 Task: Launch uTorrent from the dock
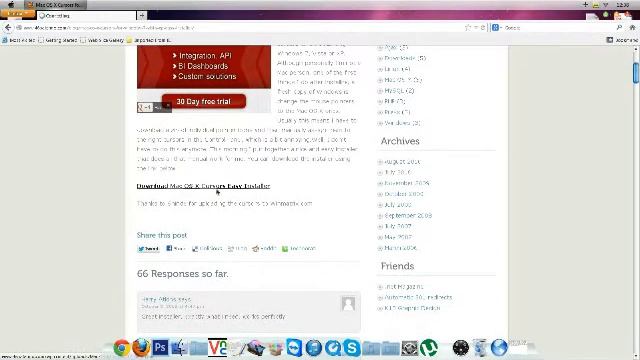(x=429, y=348)
